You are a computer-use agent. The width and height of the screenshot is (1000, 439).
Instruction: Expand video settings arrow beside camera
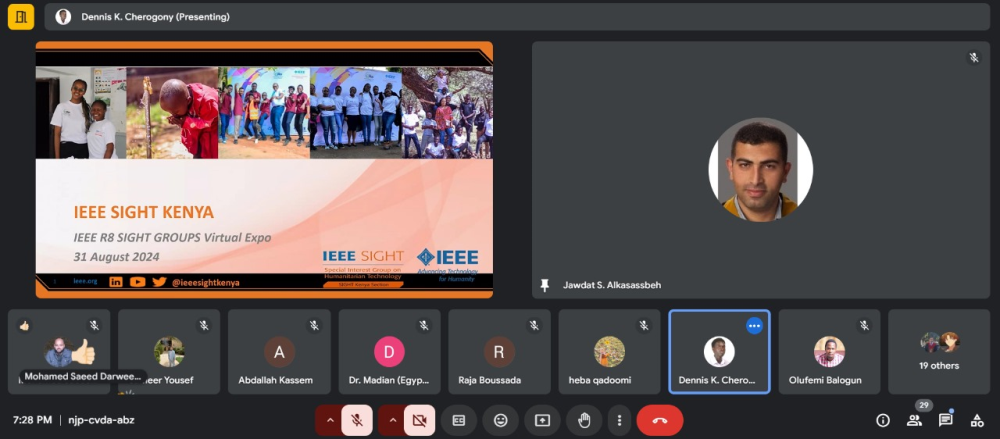click(391, 420)
